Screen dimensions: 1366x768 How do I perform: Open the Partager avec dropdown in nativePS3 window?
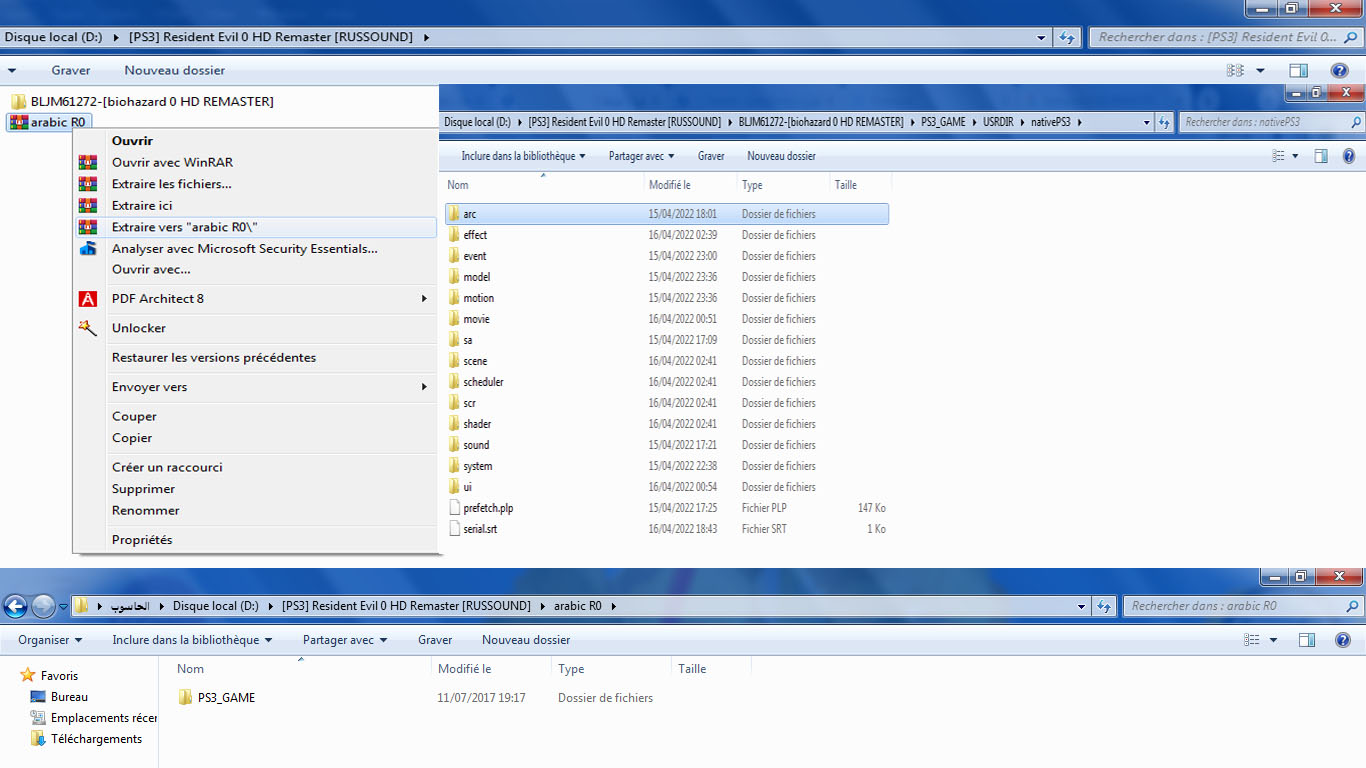641,156
